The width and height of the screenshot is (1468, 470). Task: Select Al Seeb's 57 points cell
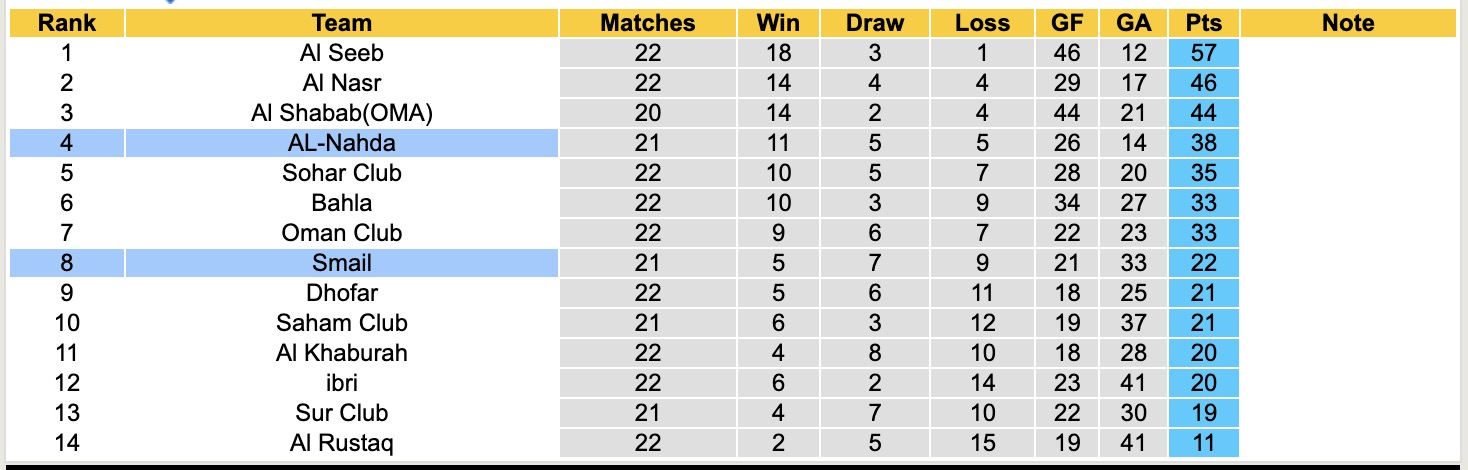tap(1203, 53)
